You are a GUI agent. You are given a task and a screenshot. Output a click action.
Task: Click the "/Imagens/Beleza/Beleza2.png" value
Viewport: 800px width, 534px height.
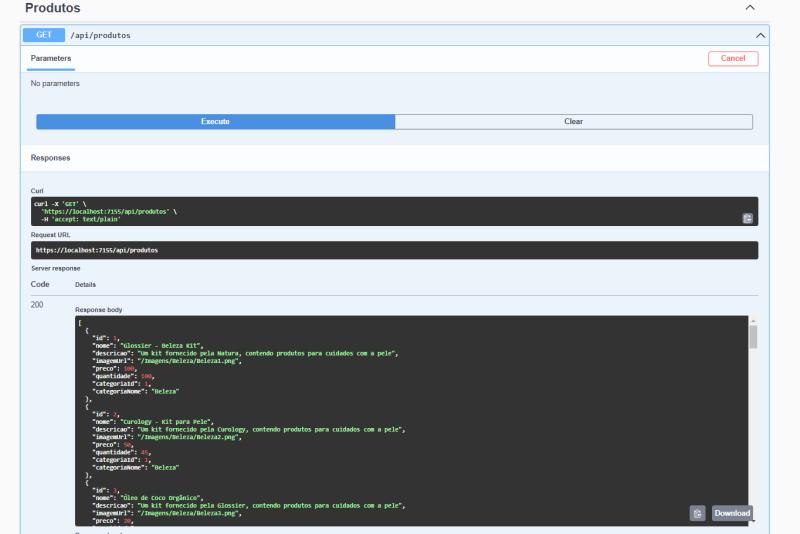(x=189, y=437)
